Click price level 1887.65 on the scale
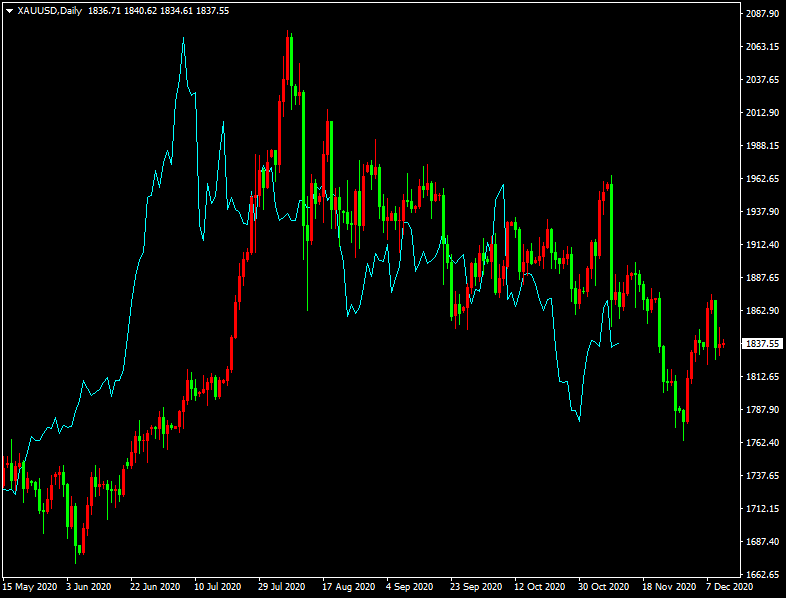This screenshot has height=598, width=786. click(x=762, y=278)
